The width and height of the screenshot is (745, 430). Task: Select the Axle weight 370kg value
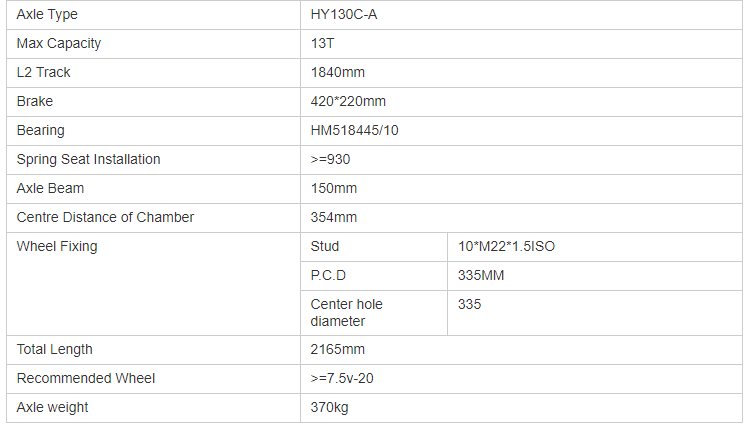329,407
